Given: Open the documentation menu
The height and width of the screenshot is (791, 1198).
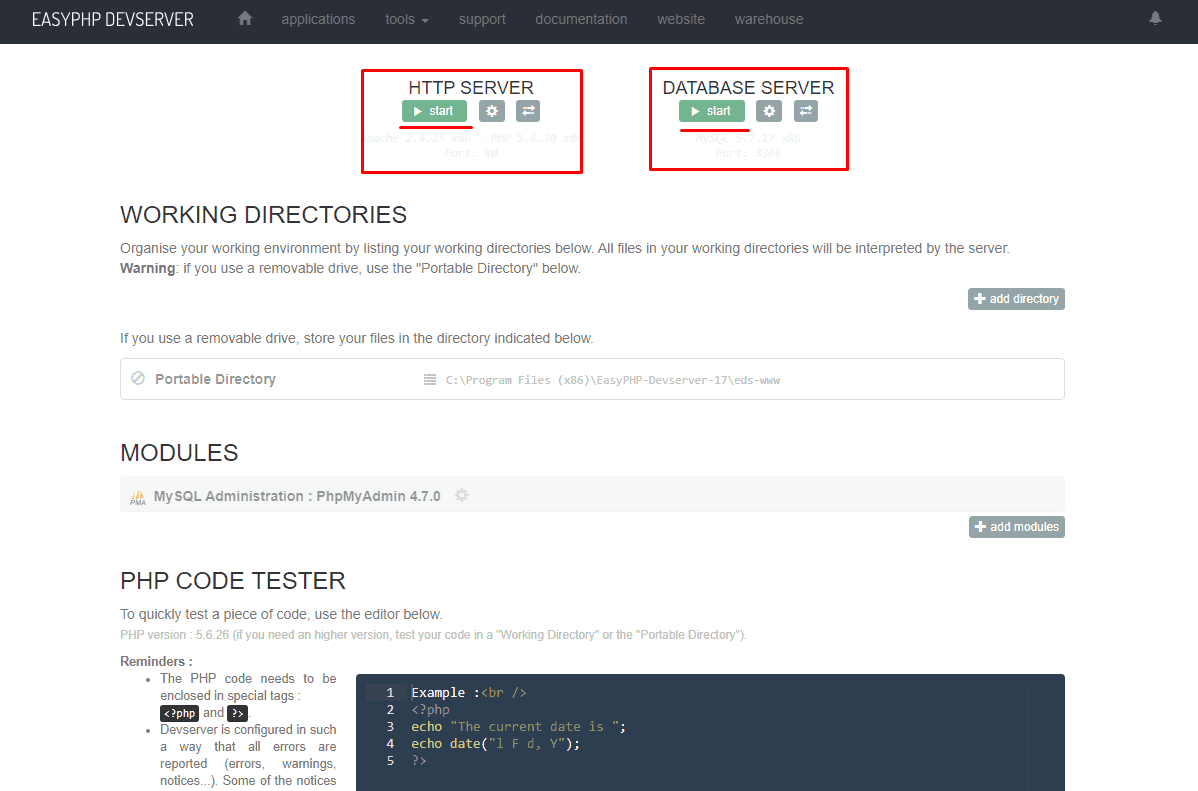Looking at the screenshot, I should click(x=581, y=18).
